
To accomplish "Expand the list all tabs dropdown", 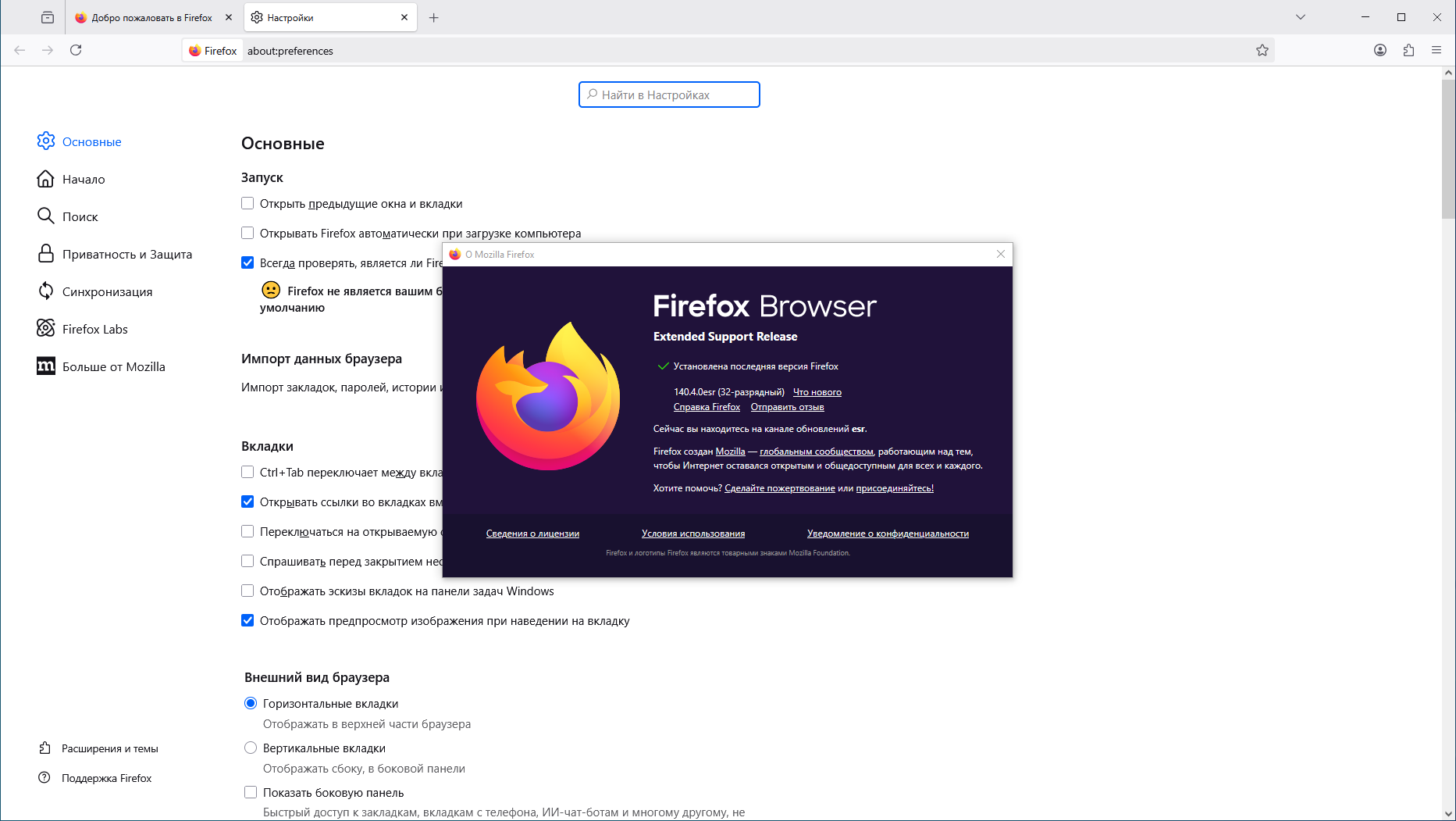I will point(1301,17).
